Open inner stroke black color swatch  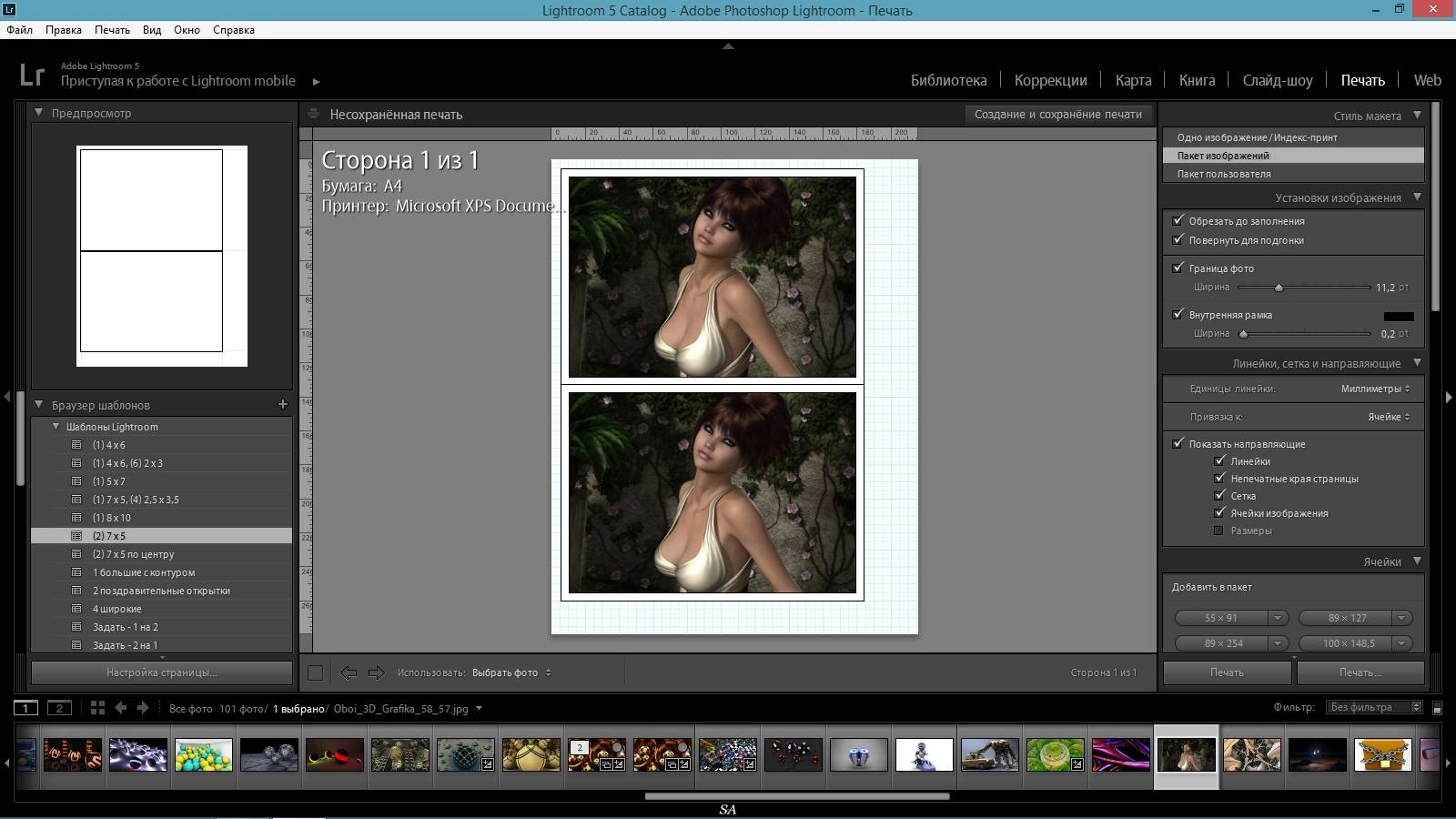pos(1399,316)
